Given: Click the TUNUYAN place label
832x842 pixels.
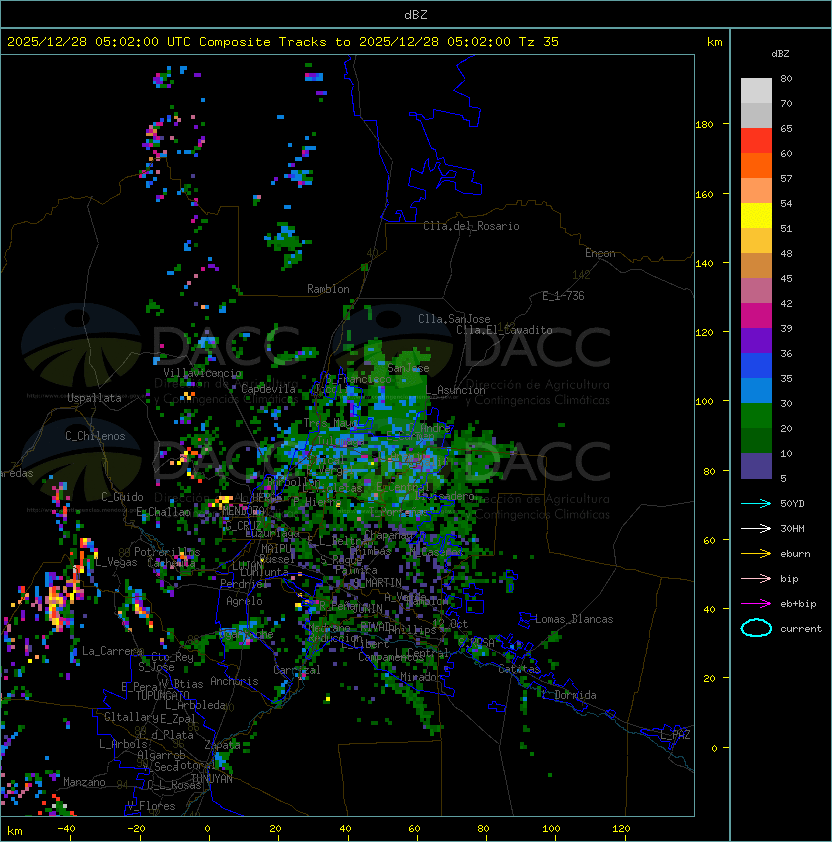Looking at the screenshot, I should click(x=212, y=778).
